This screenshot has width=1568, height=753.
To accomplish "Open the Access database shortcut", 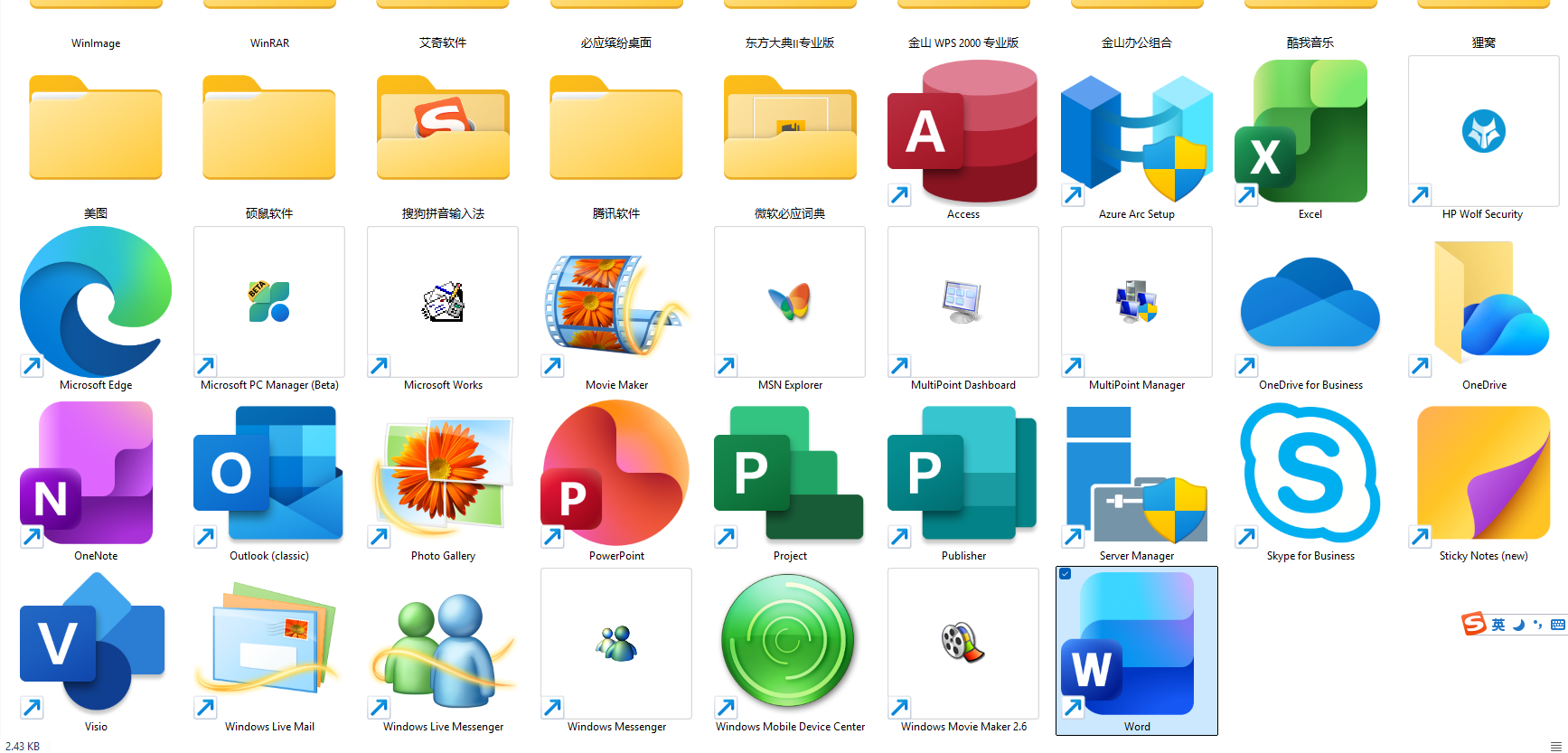I will tap(962, 132).
